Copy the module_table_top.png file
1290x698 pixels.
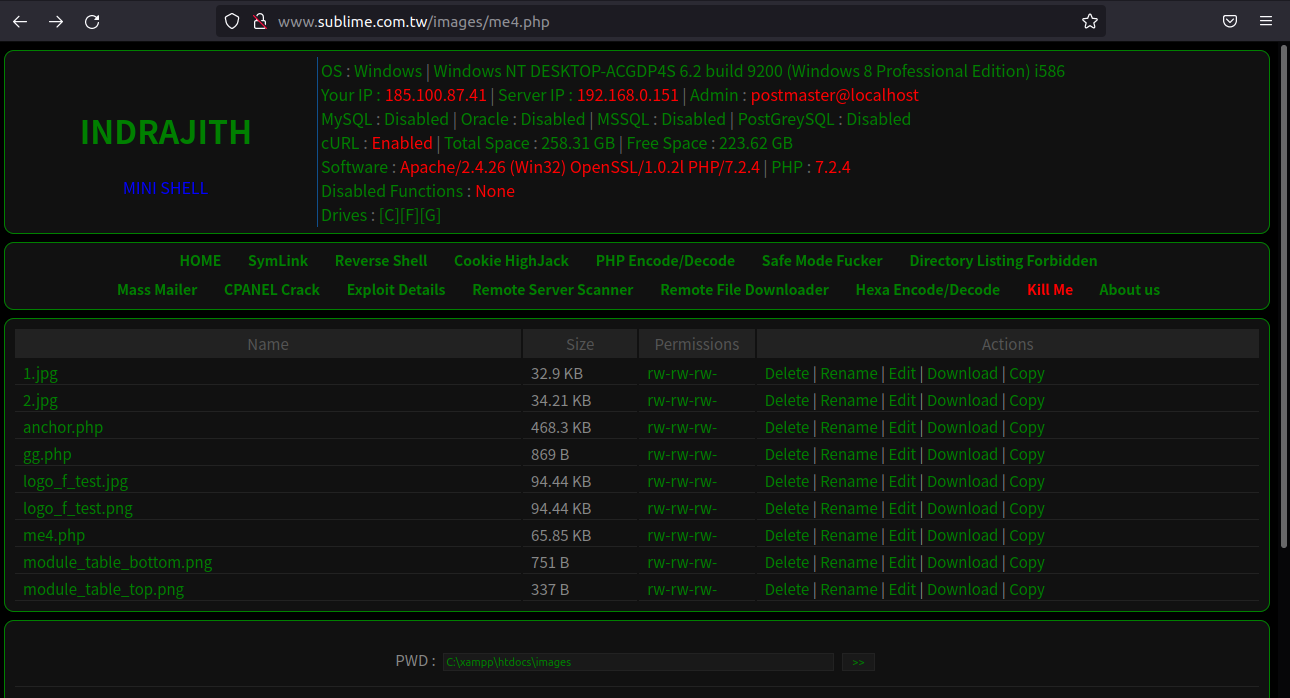coord(1026,590)
